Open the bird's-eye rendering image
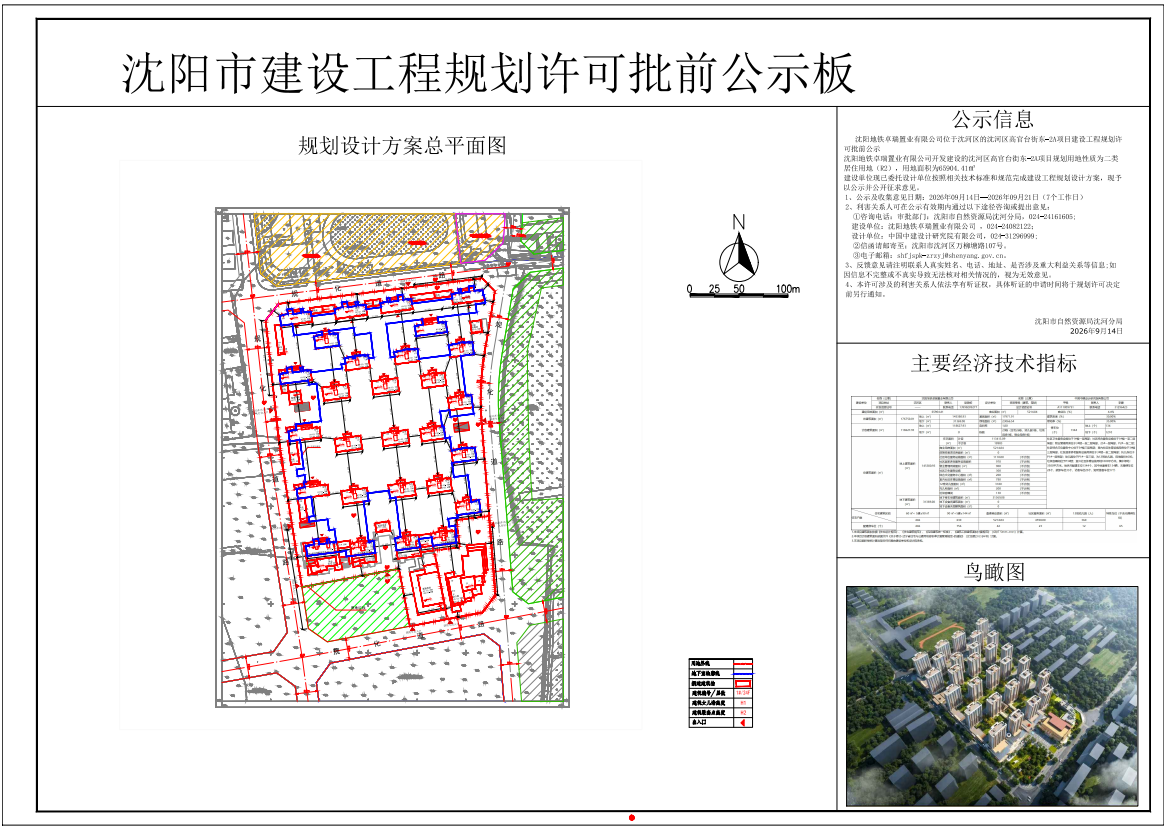 [992, 696]
